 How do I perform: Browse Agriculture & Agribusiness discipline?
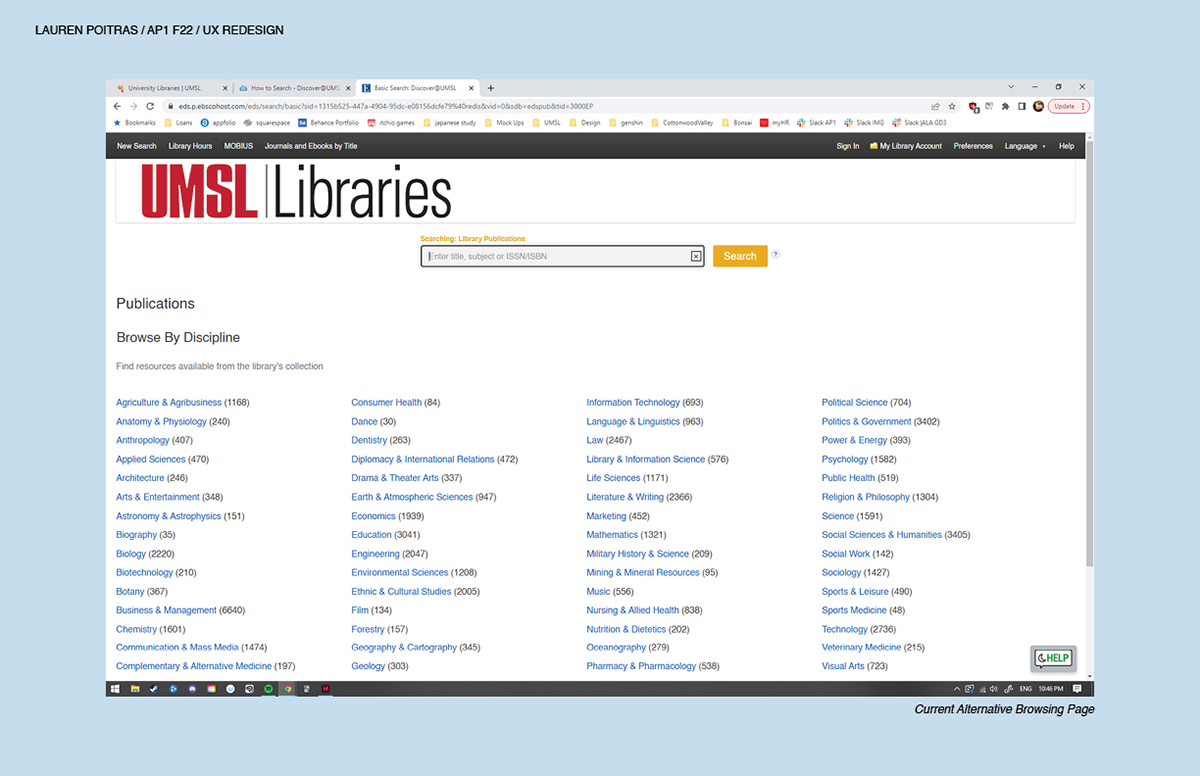tap(169, 403)
